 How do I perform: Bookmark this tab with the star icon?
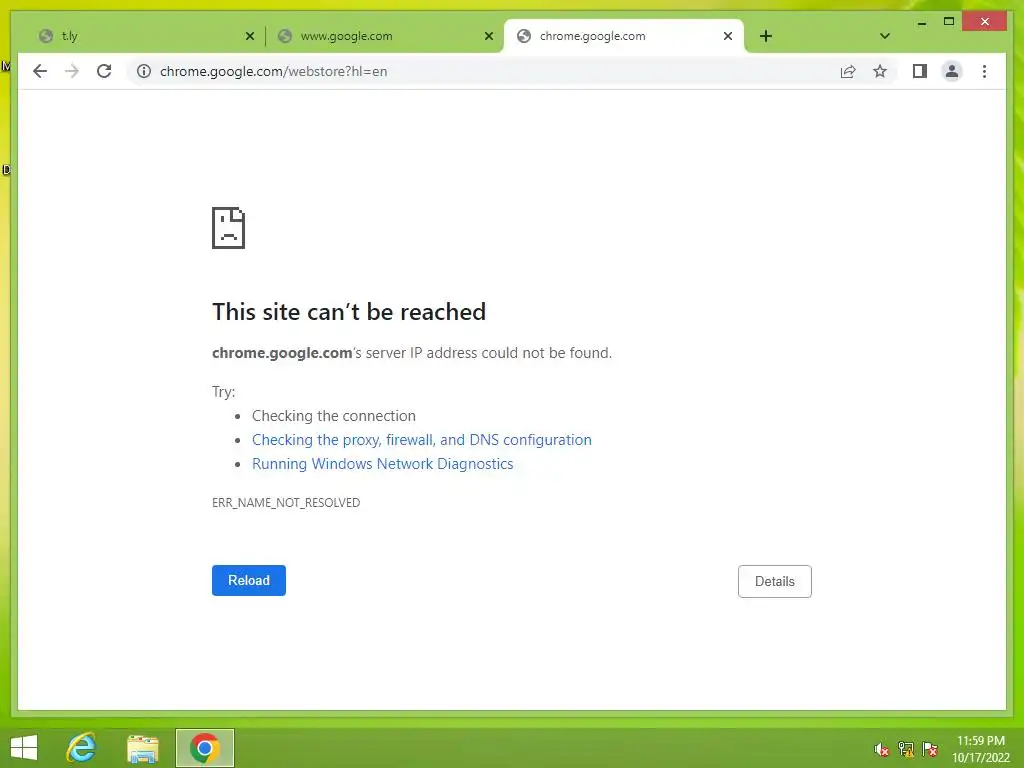pyautogui.click(x=880, y=71)
